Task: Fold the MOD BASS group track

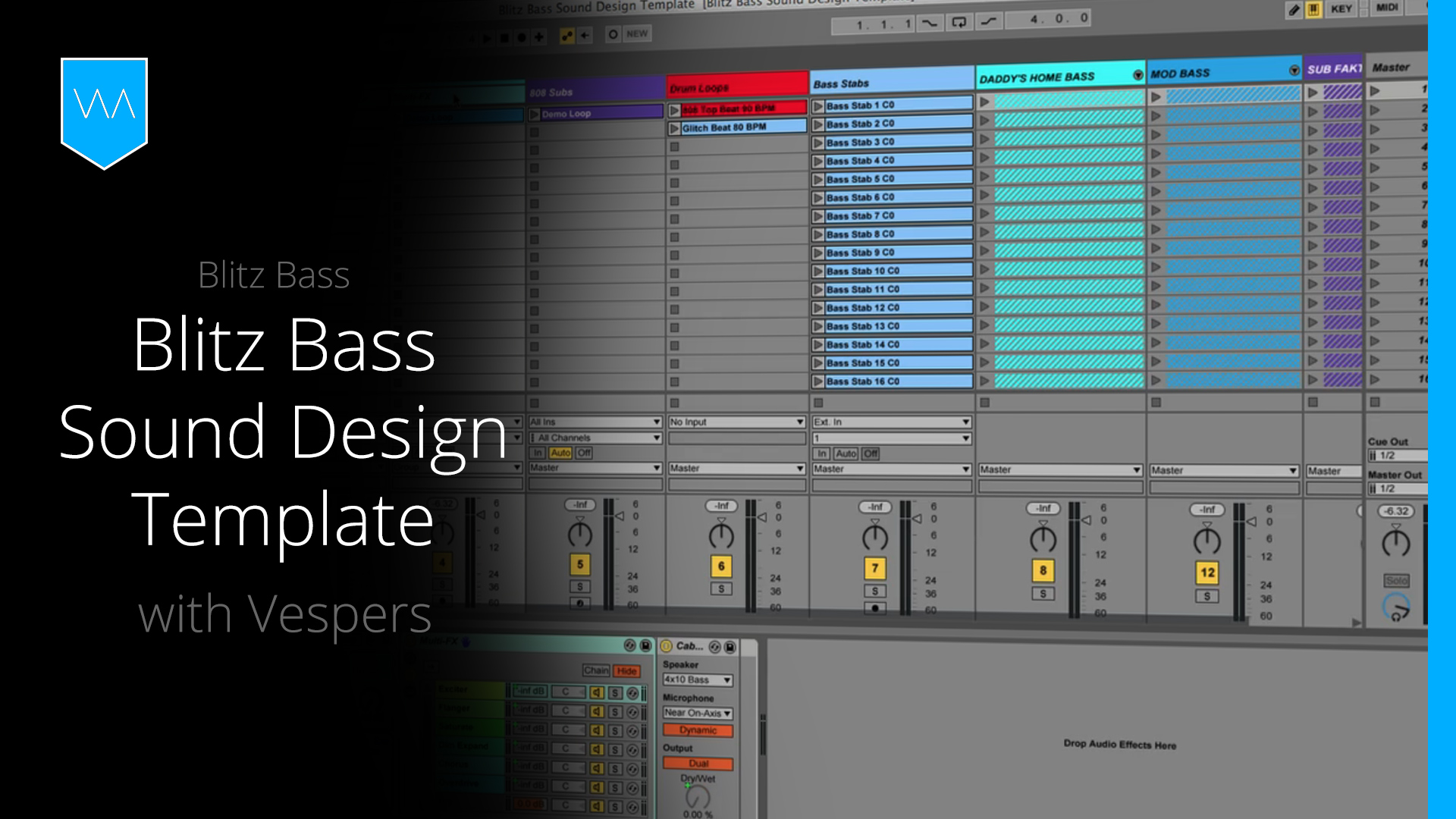Action: pyautogui.click(x=1294, y=71)
